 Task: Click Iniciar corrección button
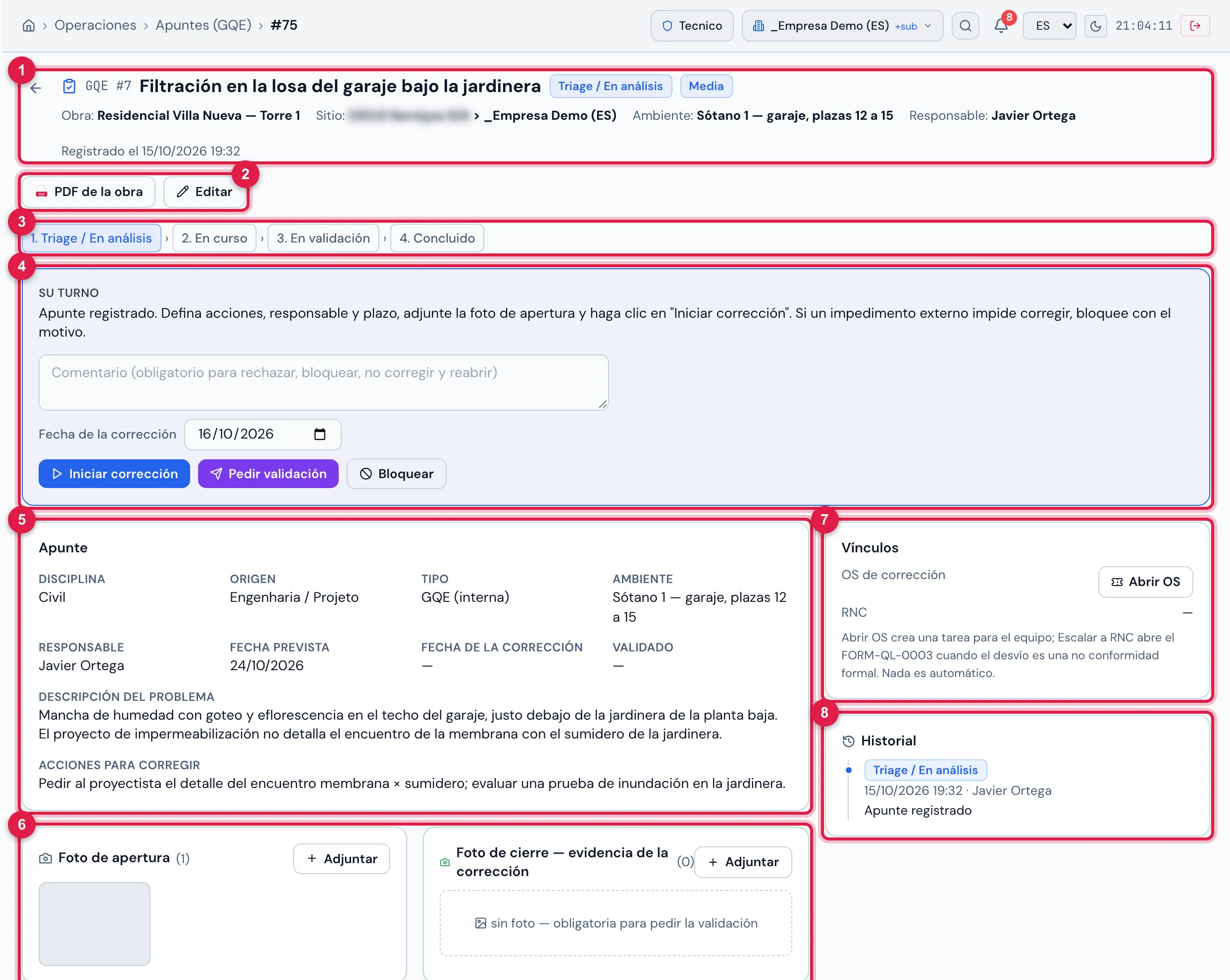pyautogui.click(x=114, y=474)
